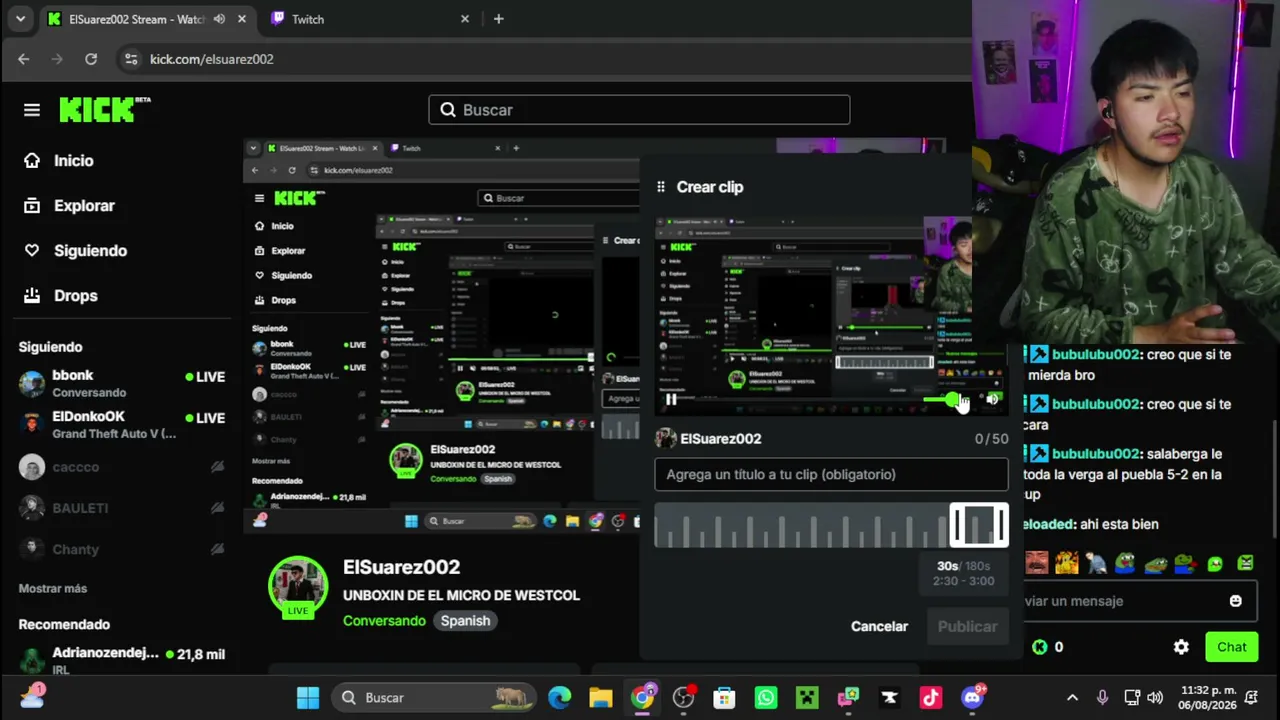Click the Kick points icon
The width and height of the screenshot is (1280, 720).
click(1040, 647)
